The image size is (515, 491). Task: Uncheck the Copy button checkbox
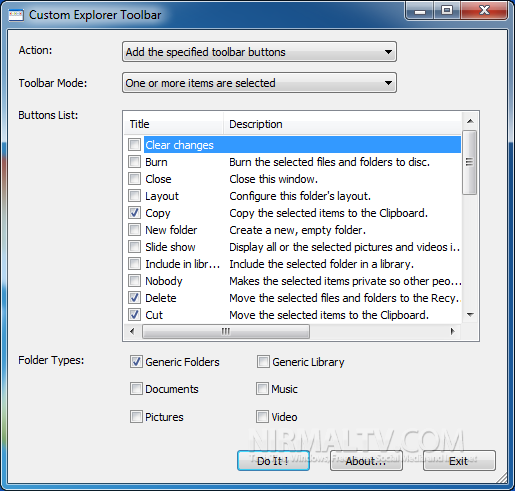(x=135, y=213)
